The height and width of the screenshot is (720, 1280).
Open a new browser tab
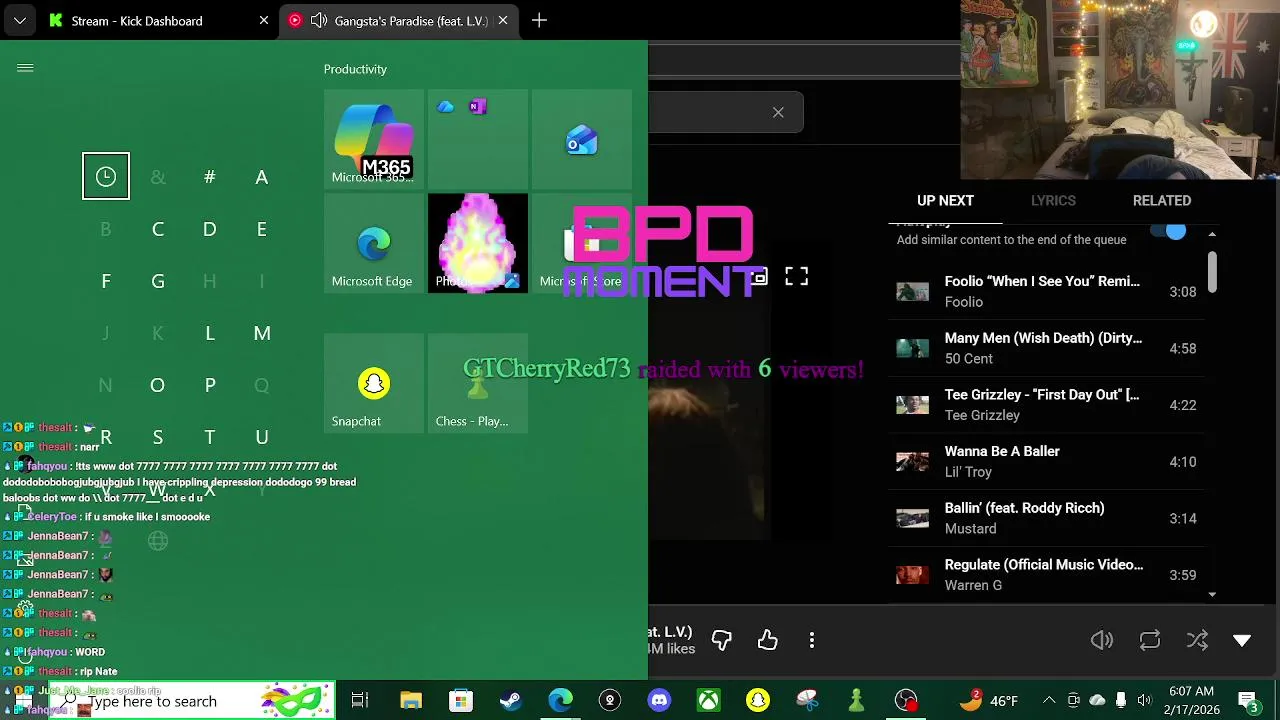pos(539,20)
